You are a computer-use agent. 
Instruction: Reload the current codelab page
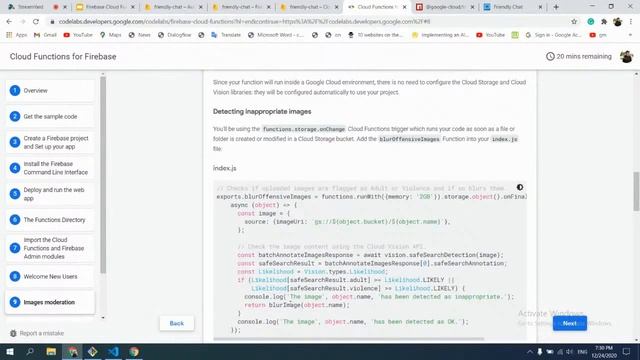click(36, 22)
